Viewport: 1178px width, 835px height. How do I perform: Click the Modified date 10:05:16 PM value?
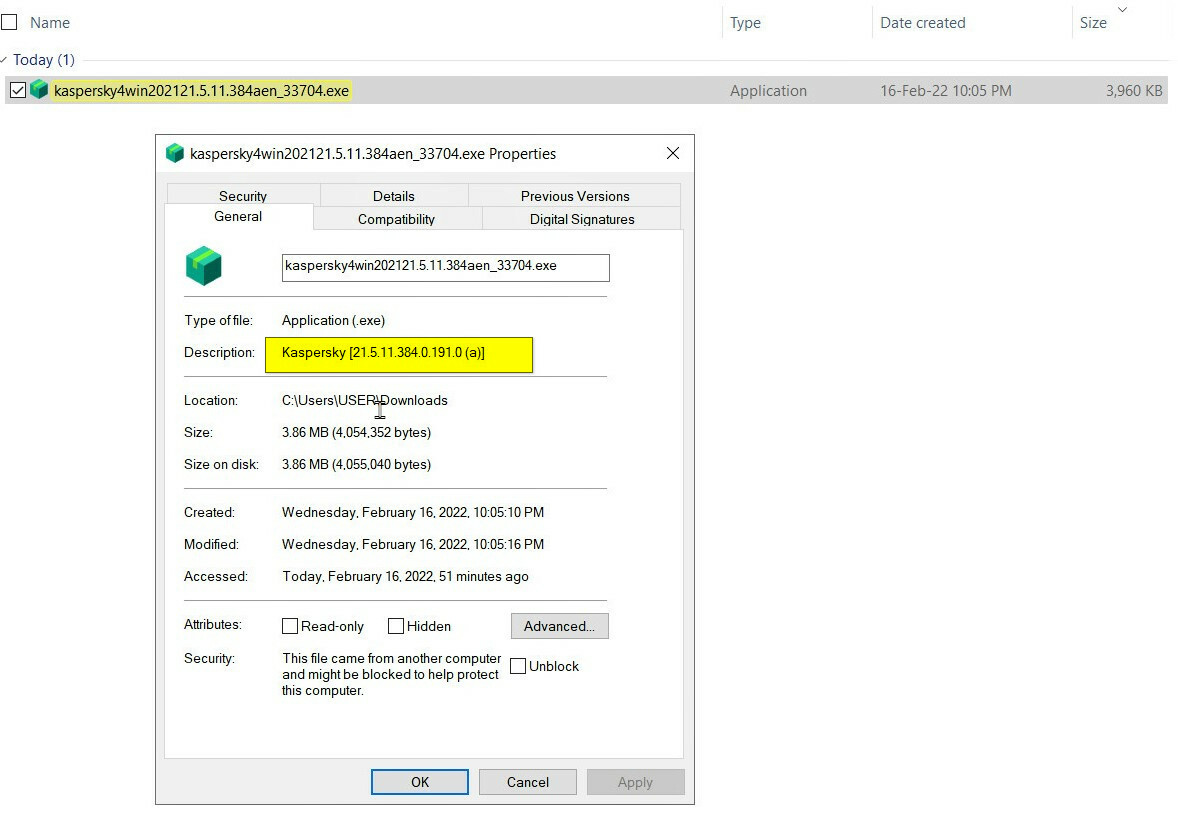tap(412, 544)
